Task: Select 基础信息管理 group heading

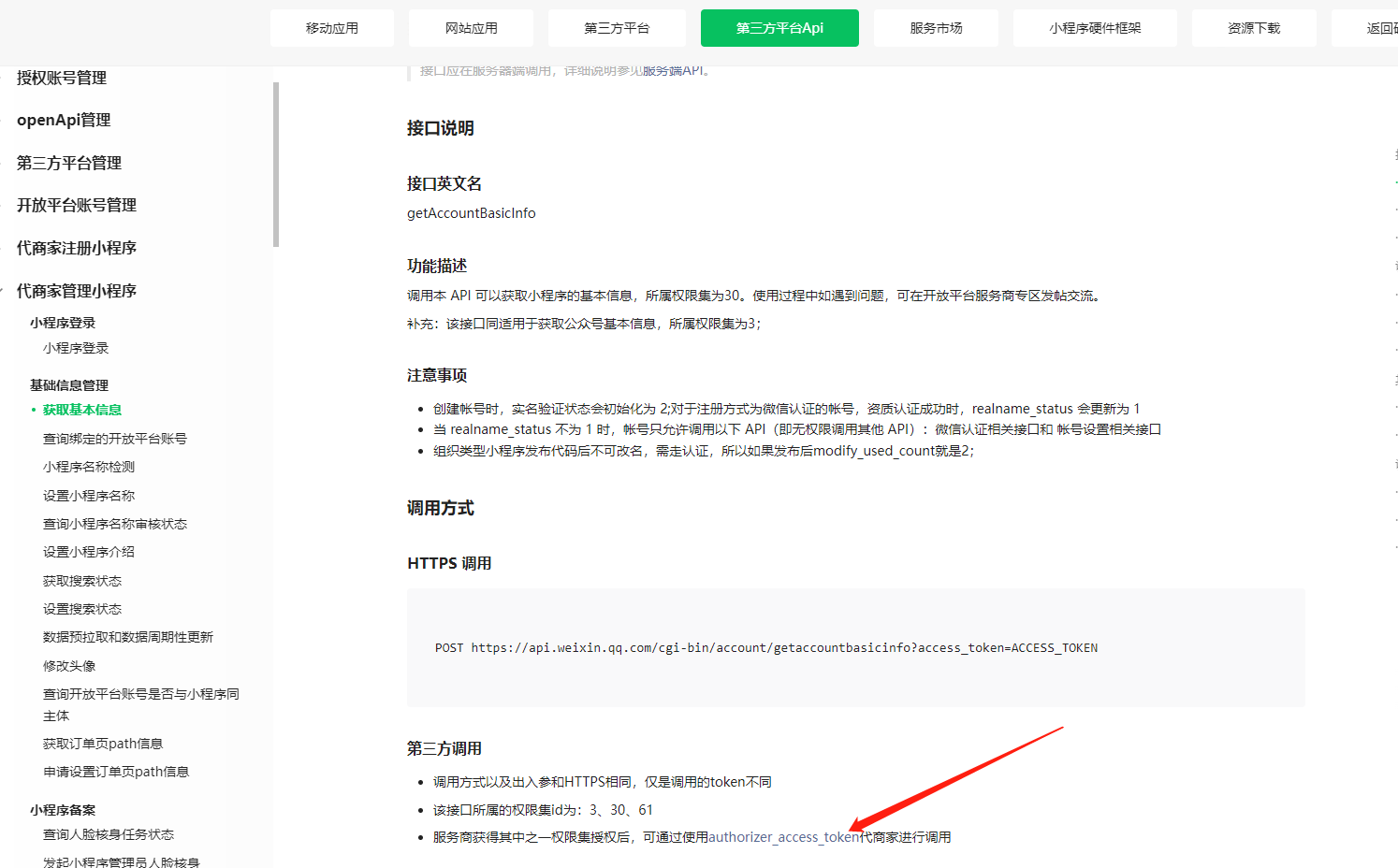Action: point(69,385)
